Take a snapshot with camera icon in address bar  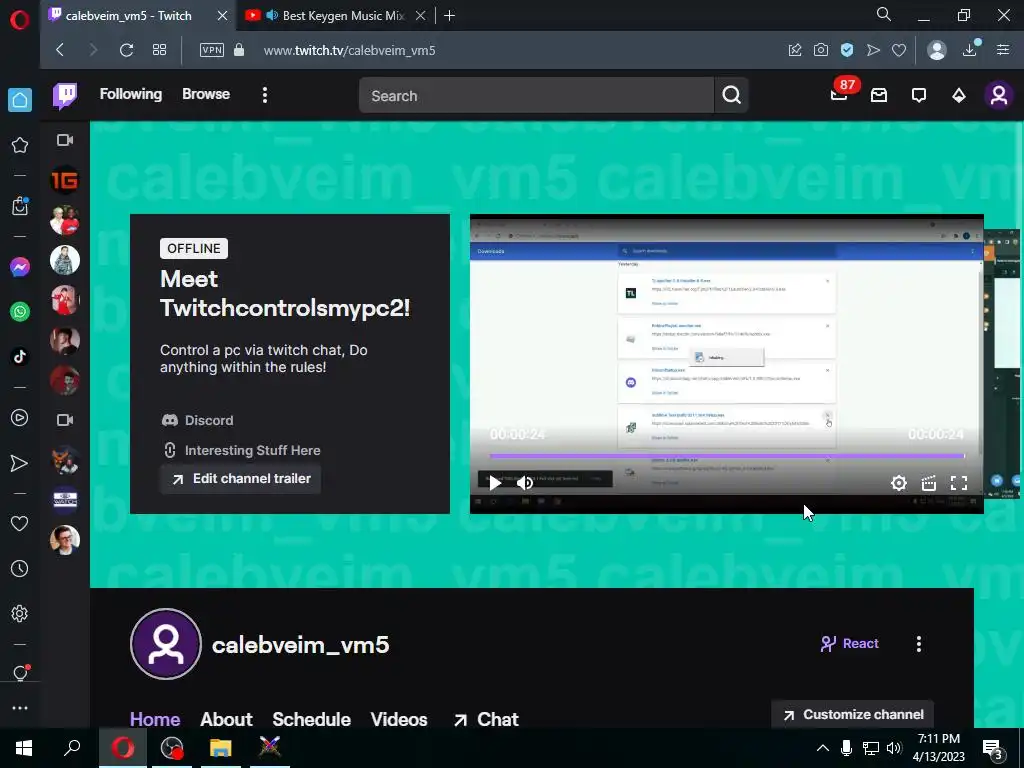821,50
